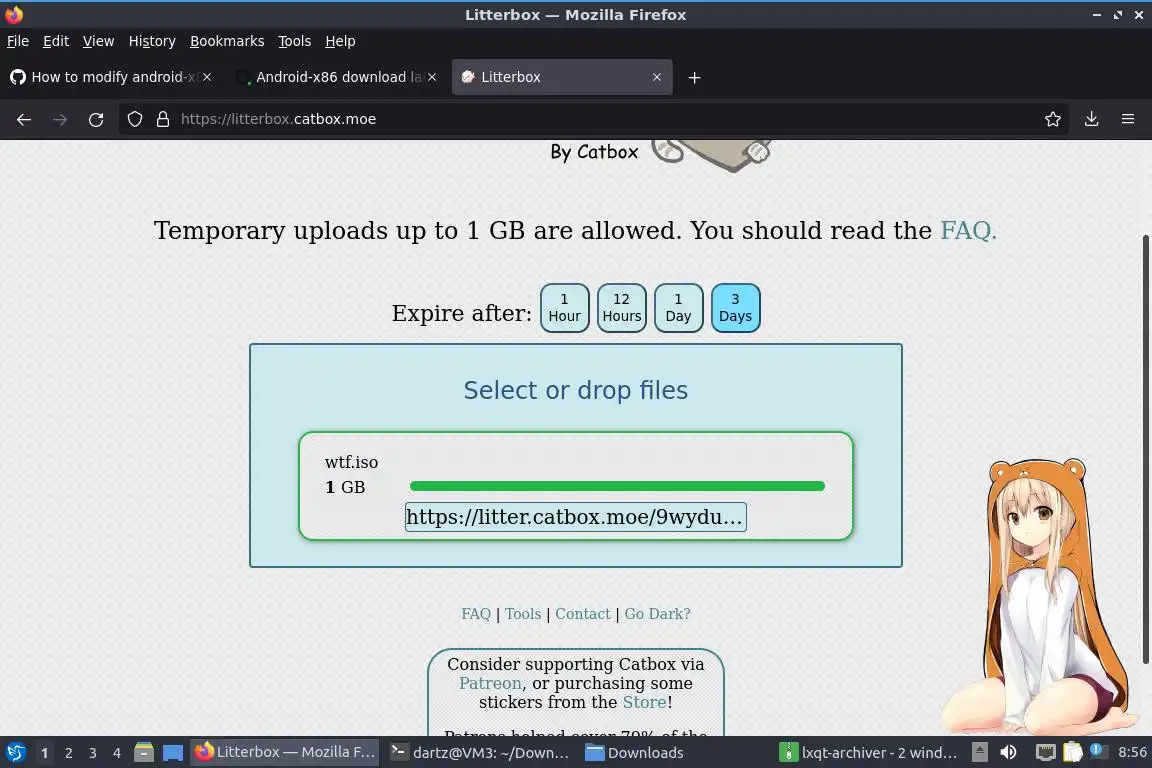Image resolution: width=1152 pixels, height=768 pixels.
Task: Open the Store link
Action: pyautogui.click(x=644, y=703)
